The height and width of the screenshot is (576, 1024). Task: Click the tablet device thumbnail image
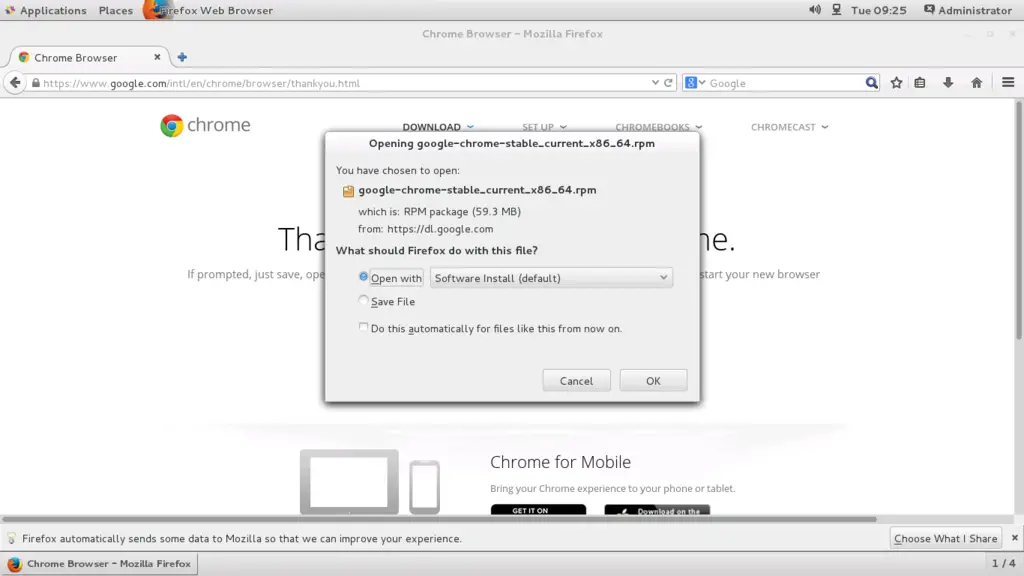point(349,482)
